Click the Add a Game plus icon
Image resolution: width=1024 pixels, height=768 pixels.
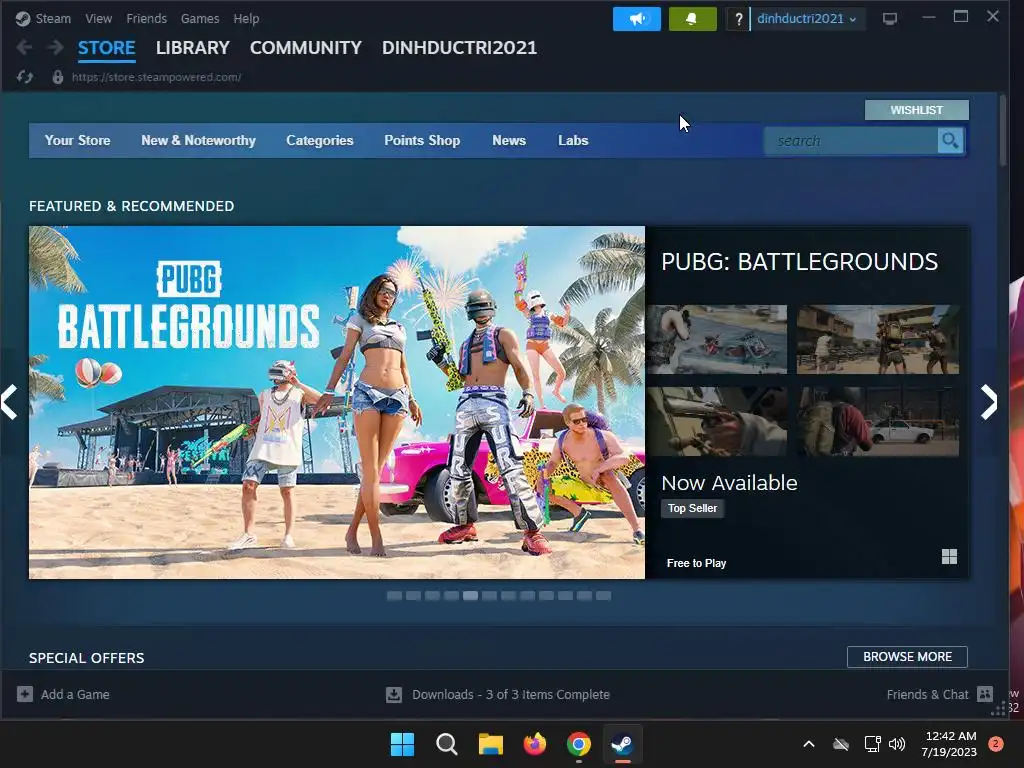(25, 694)
